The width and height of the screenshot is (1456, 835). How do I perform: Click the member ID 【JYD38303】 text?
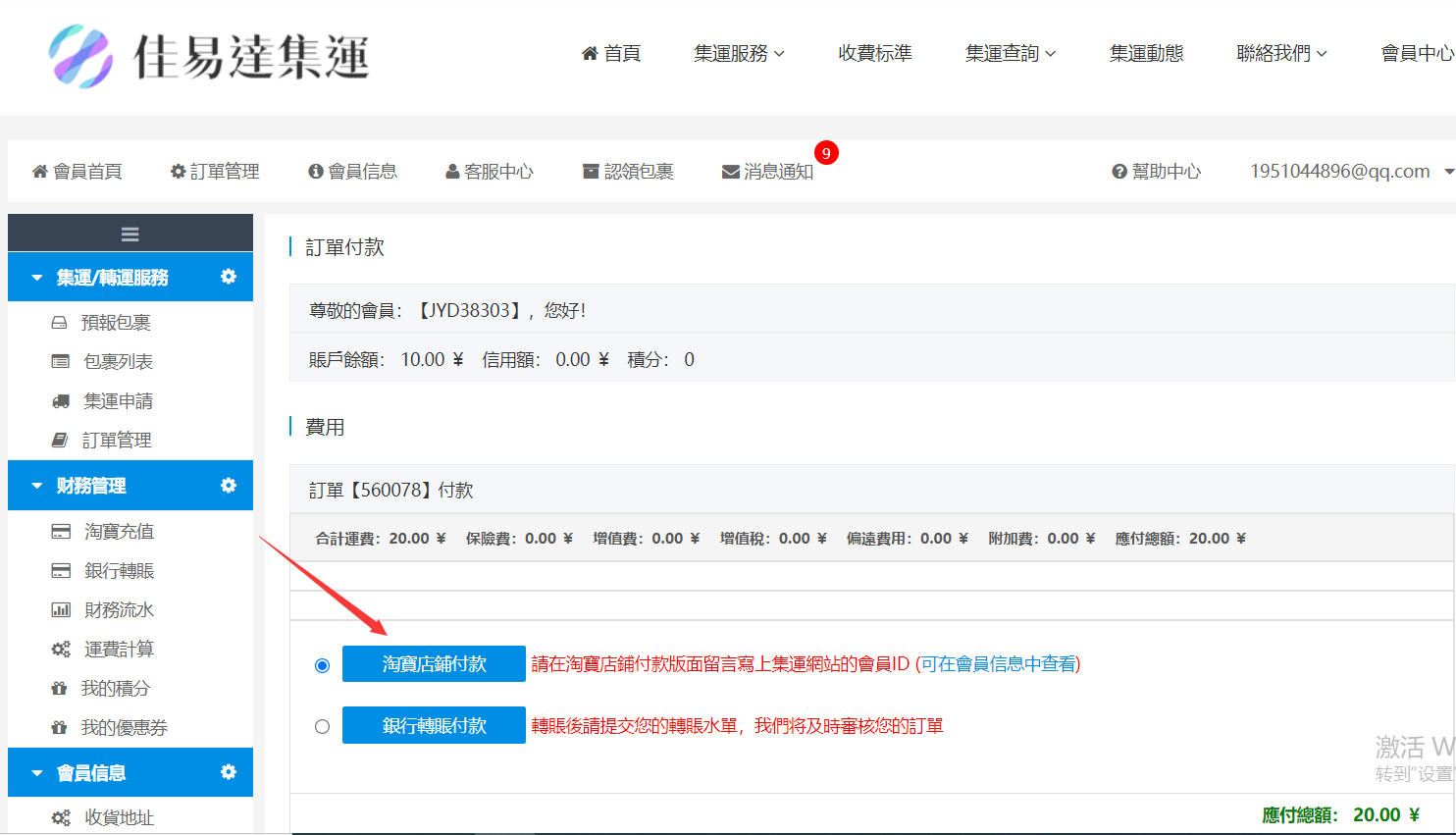pyautogui.click(x=469, y=310)
